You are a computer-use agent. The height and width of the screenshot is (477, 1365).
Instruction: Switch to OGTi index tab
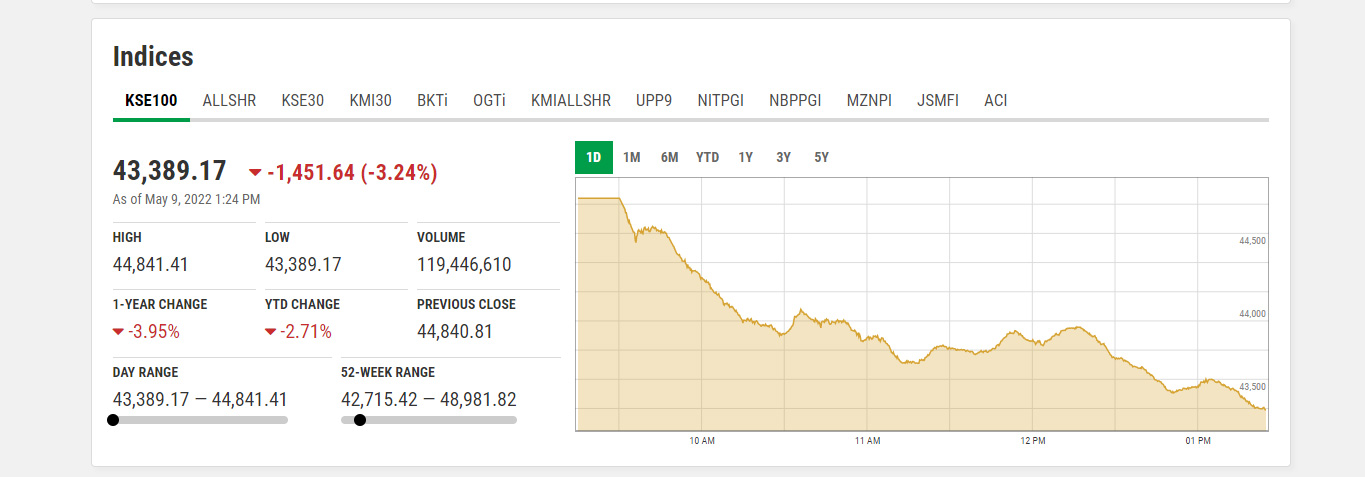click(x=489, y=101)
